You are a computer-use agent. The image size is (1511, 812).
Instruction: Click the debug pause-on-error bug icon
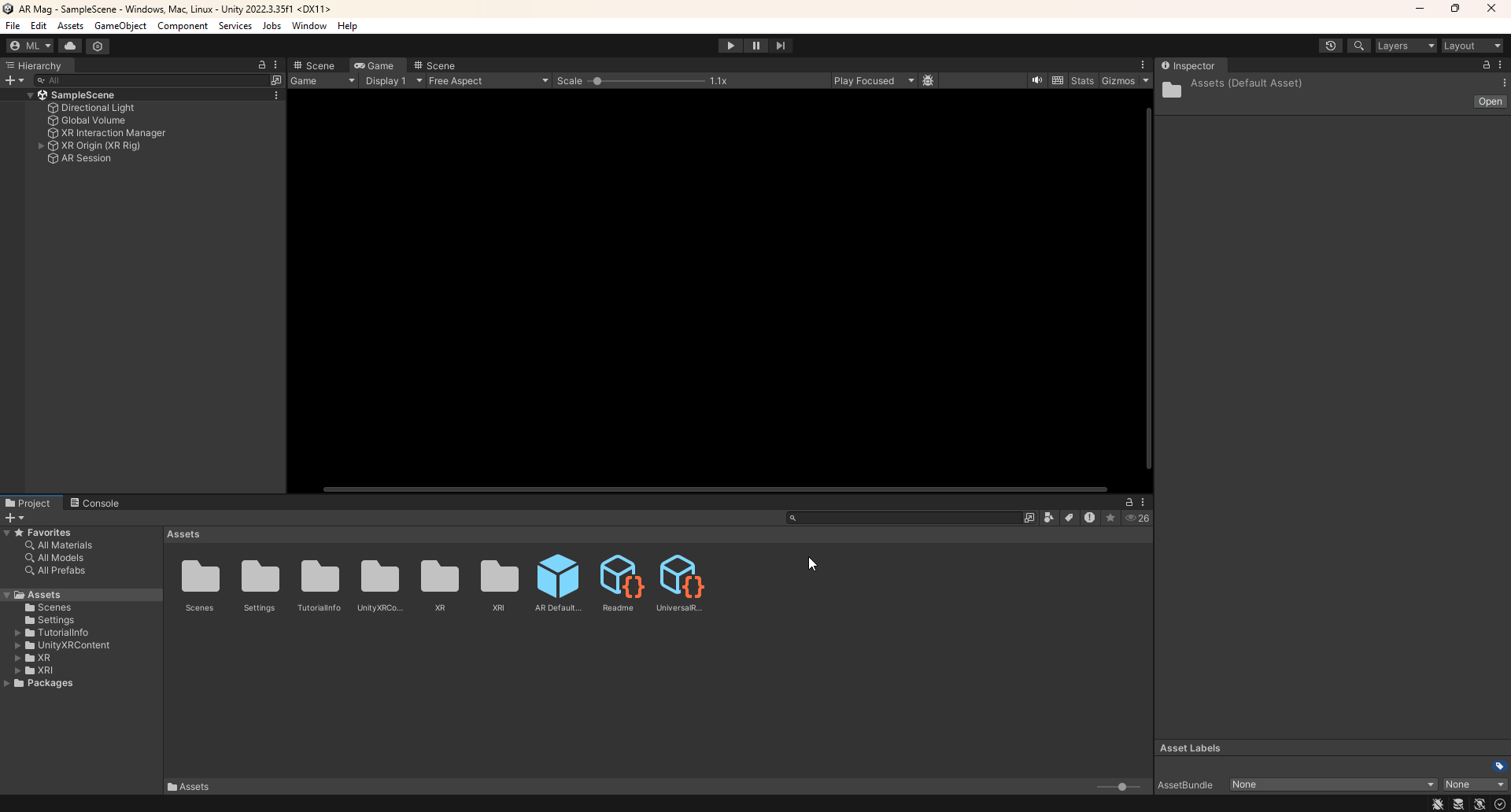(x=929, y=80)
